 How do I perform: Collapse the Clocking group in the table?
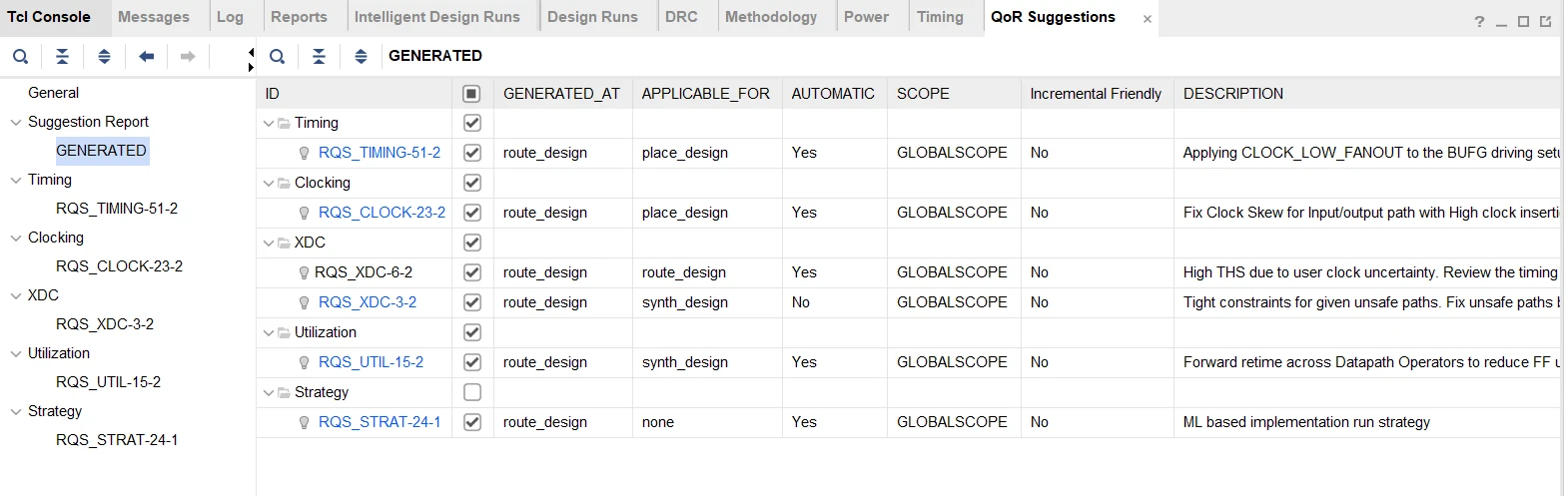tap(269, 183)
